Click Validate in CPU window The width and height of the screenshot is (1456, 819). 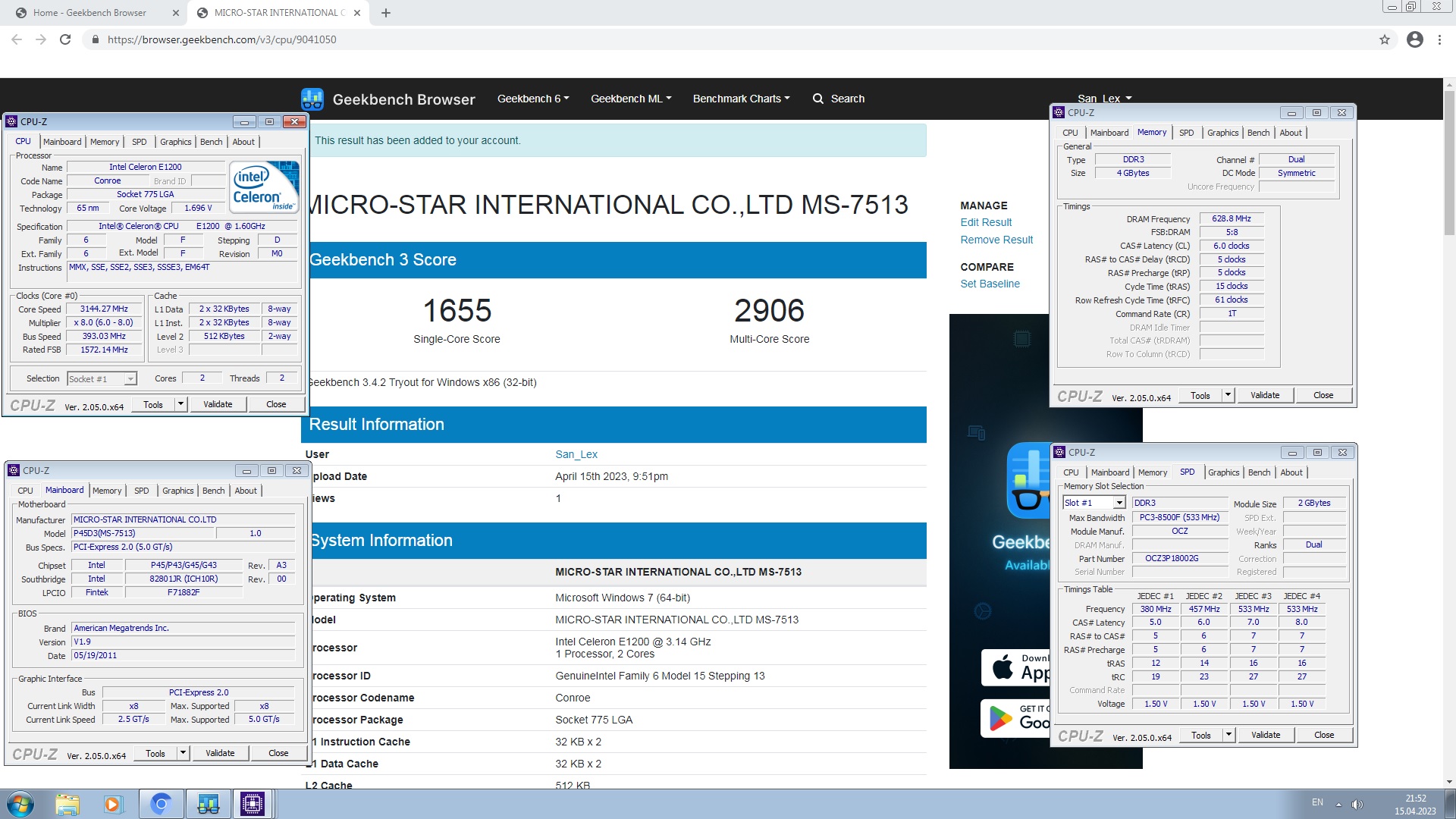pyautogui.click(x=218, y=404)
